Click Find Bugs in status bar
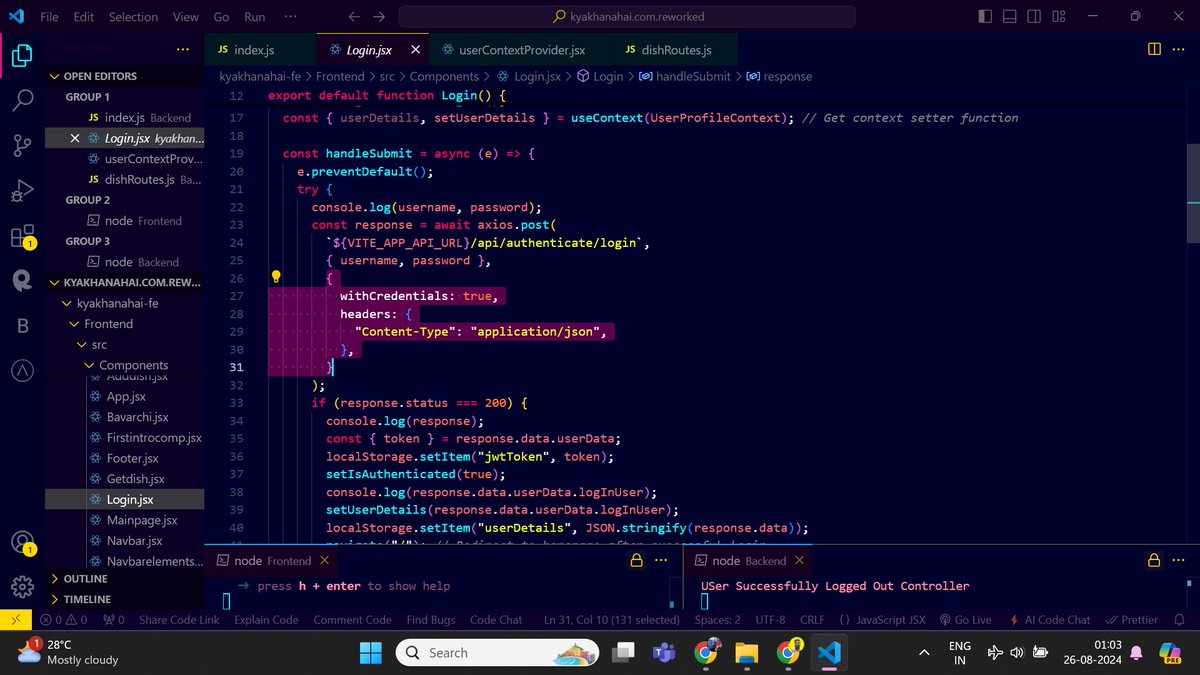The image size is (1200, 675). tap(431, 620)
